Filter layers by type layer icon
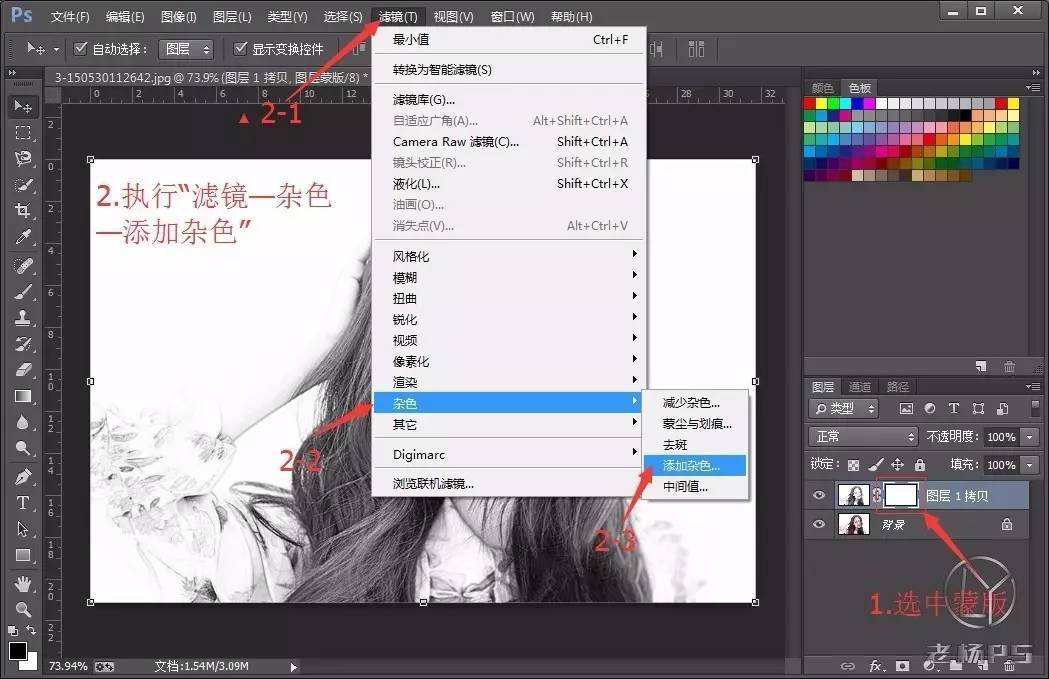 pos(954,408)
